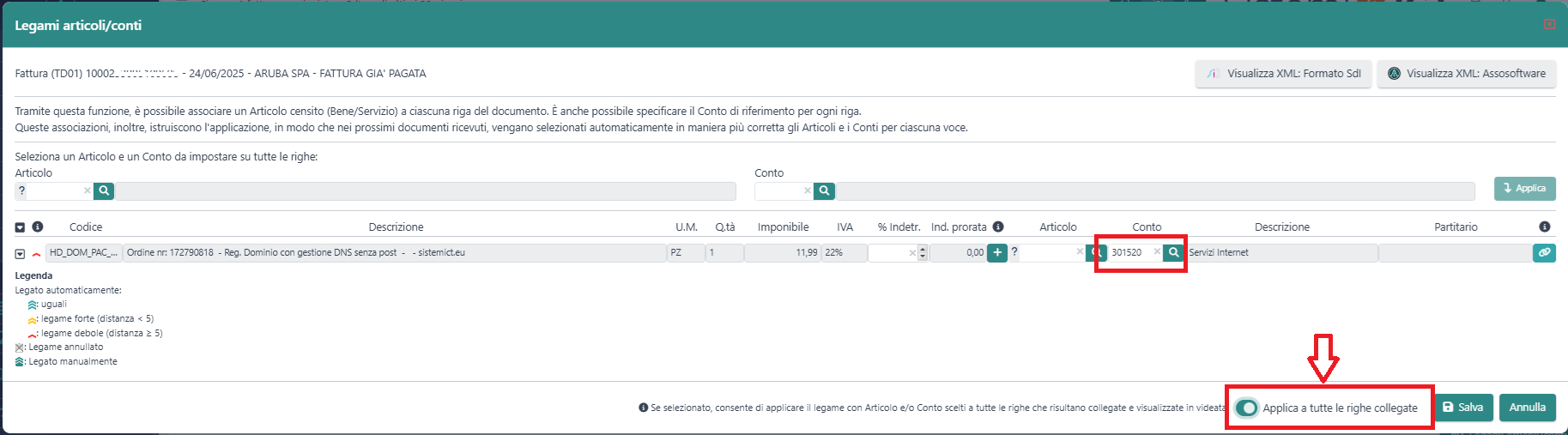Toggle 'Applica a tutte le righe collegate' switch
This screenshot has width=1568, height=435.
click(x=1246, y=408)
